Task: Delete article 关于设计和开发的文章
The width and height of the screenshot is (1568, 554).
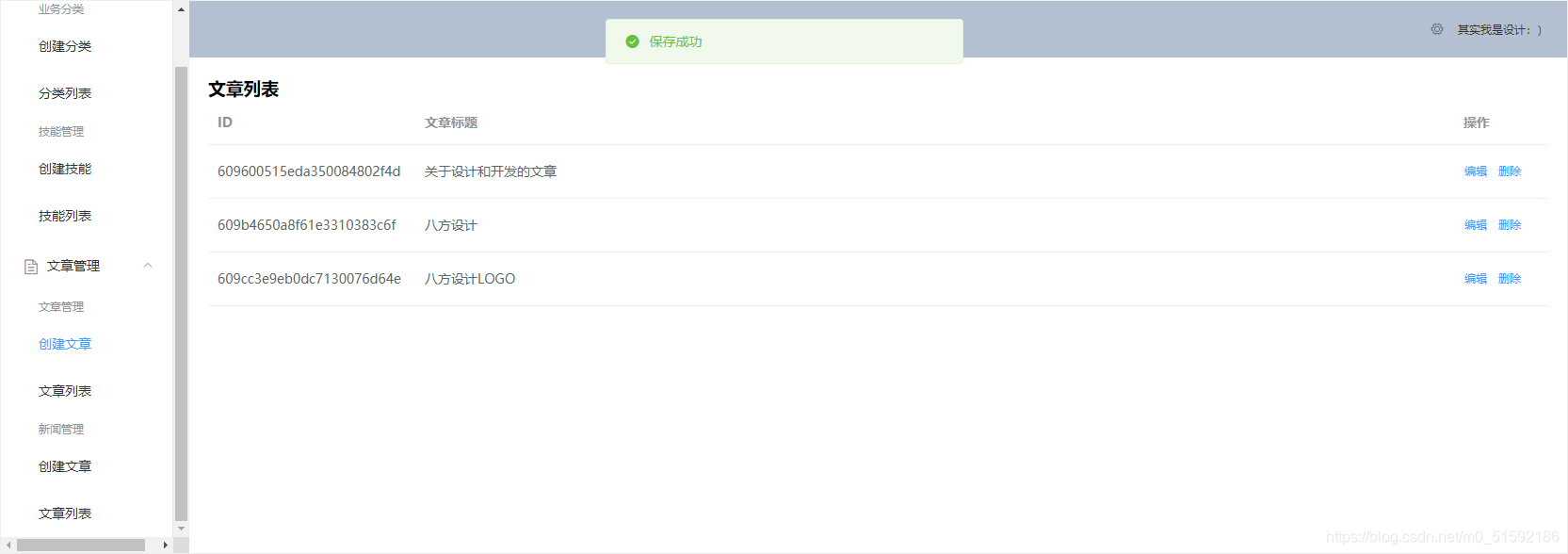Action: click(1510, 171)
